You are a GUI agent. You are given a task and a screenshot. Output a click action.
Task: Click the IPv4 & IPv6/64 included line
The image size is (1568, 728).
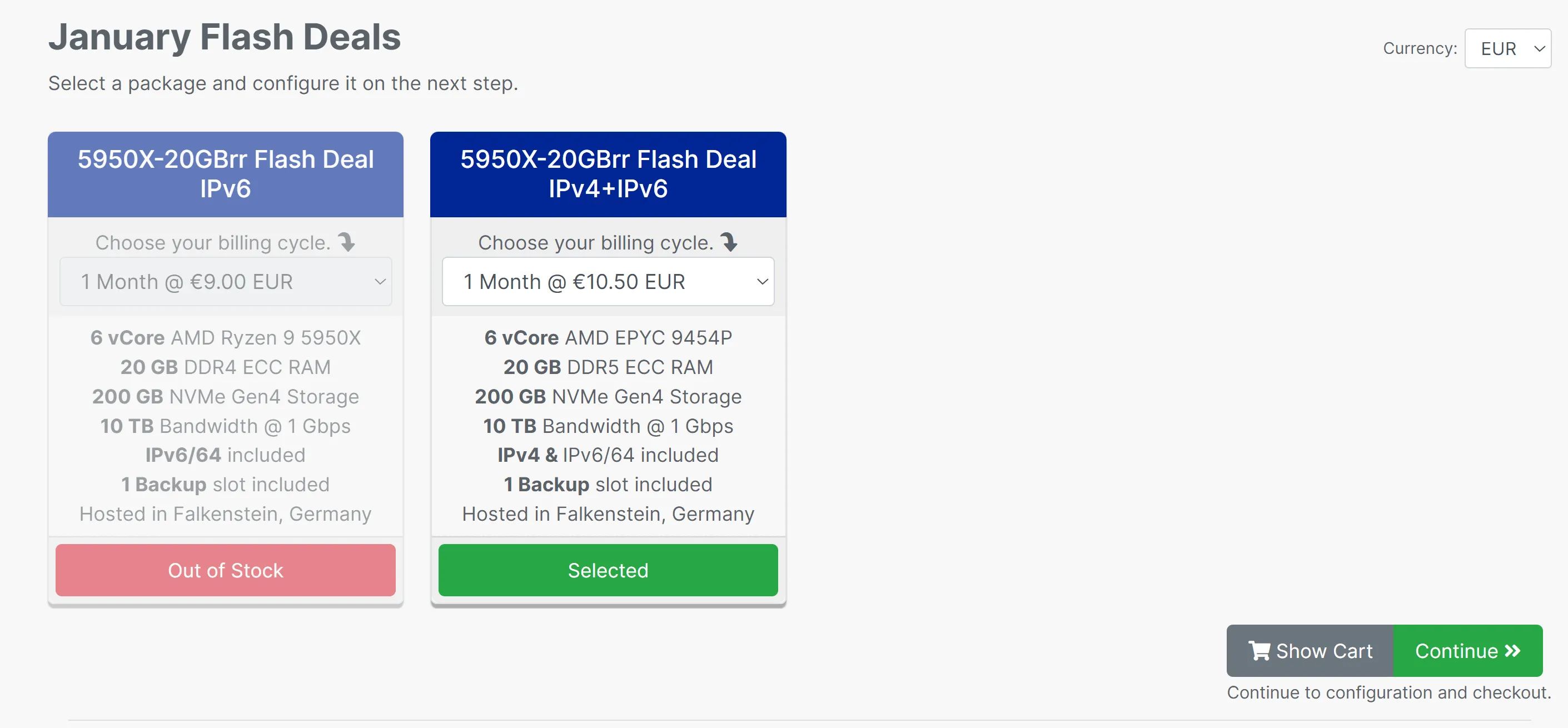point(608,455)
